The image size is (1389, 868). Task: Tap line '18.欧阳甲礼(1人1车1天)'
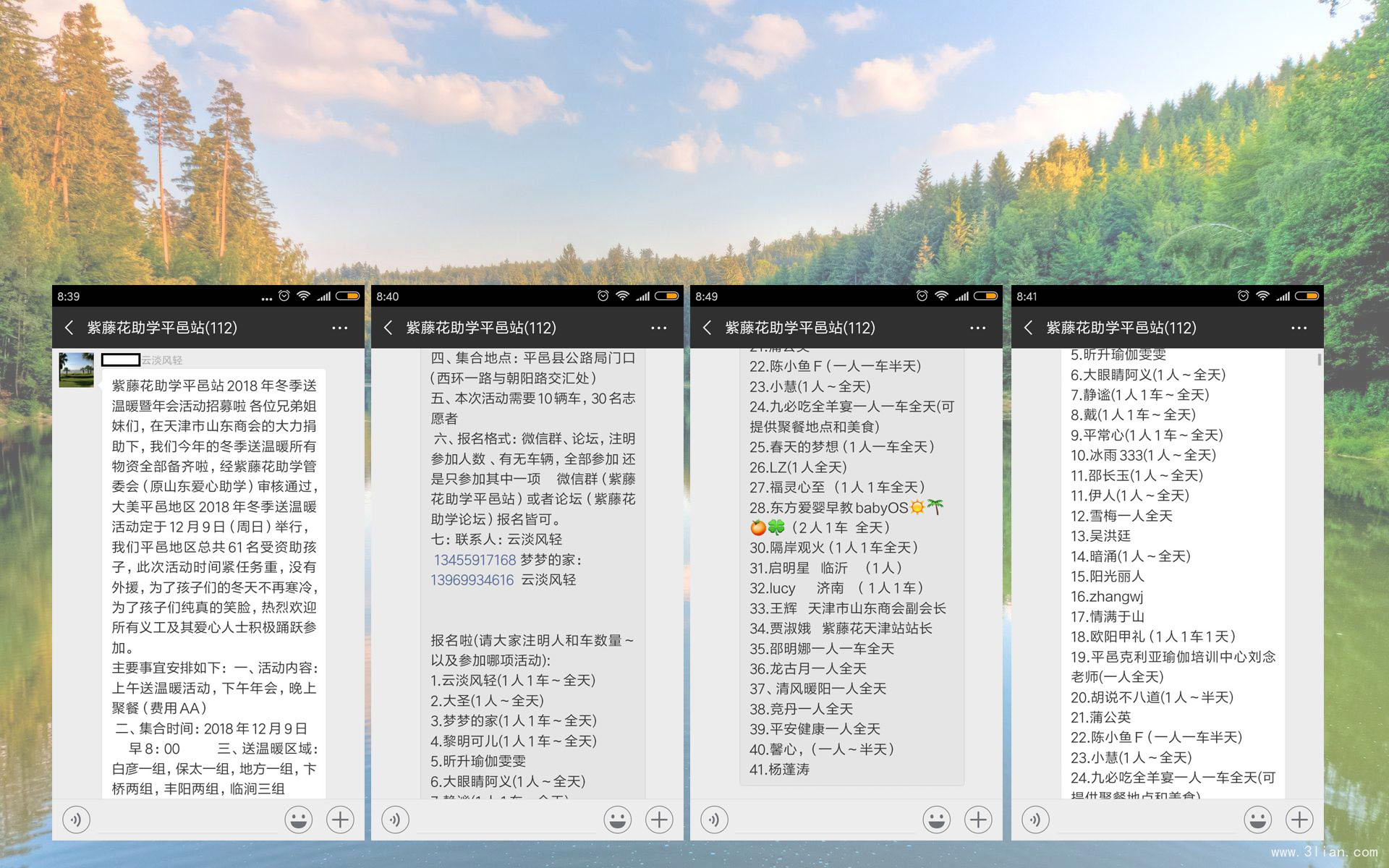click(x=1153, y=637)
